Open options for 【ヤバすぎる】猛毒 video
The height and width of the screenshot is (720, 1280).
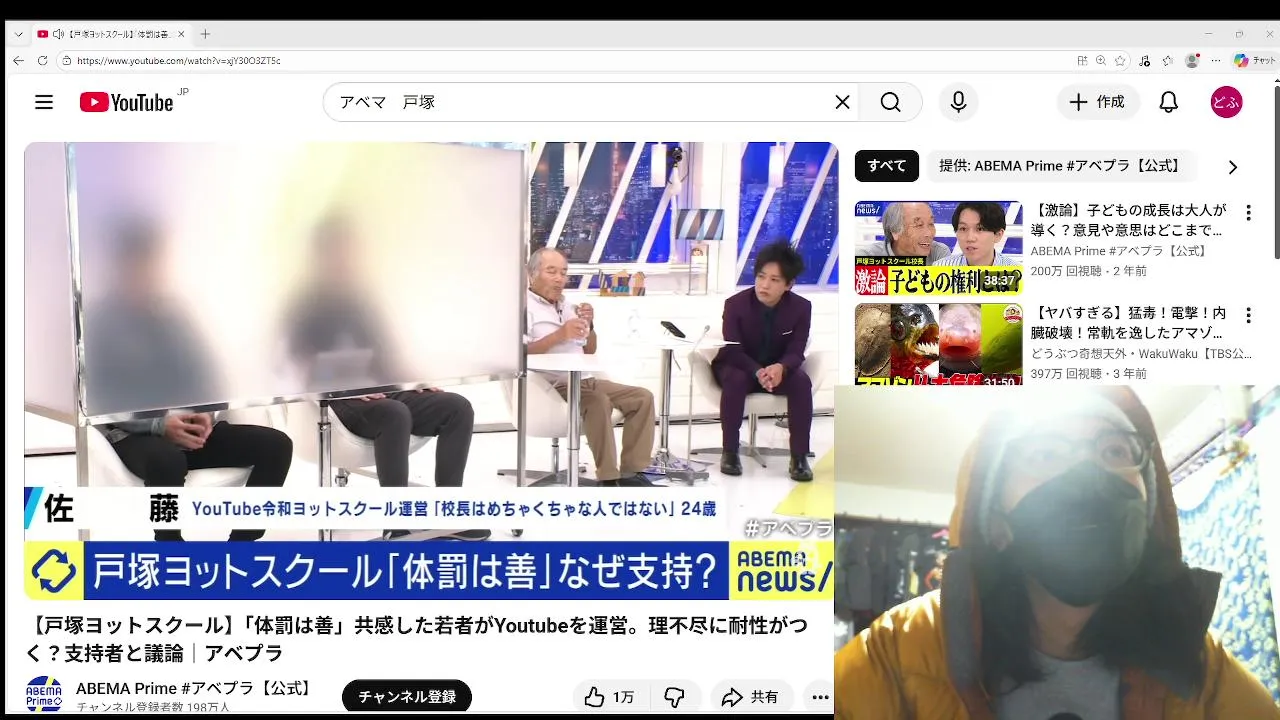(x=1248, y=316)
